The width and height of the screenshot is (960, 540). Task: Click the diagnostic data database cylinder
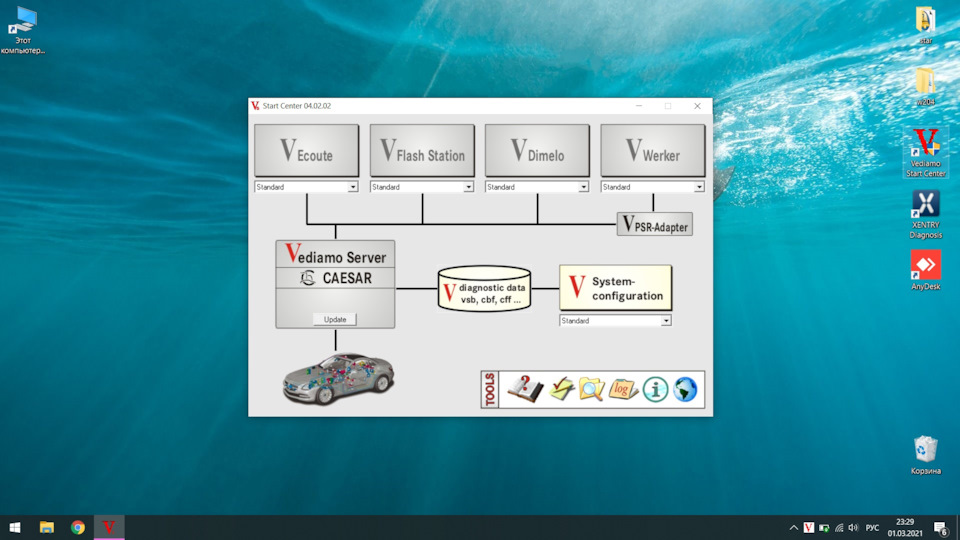[x=484, y=288]
